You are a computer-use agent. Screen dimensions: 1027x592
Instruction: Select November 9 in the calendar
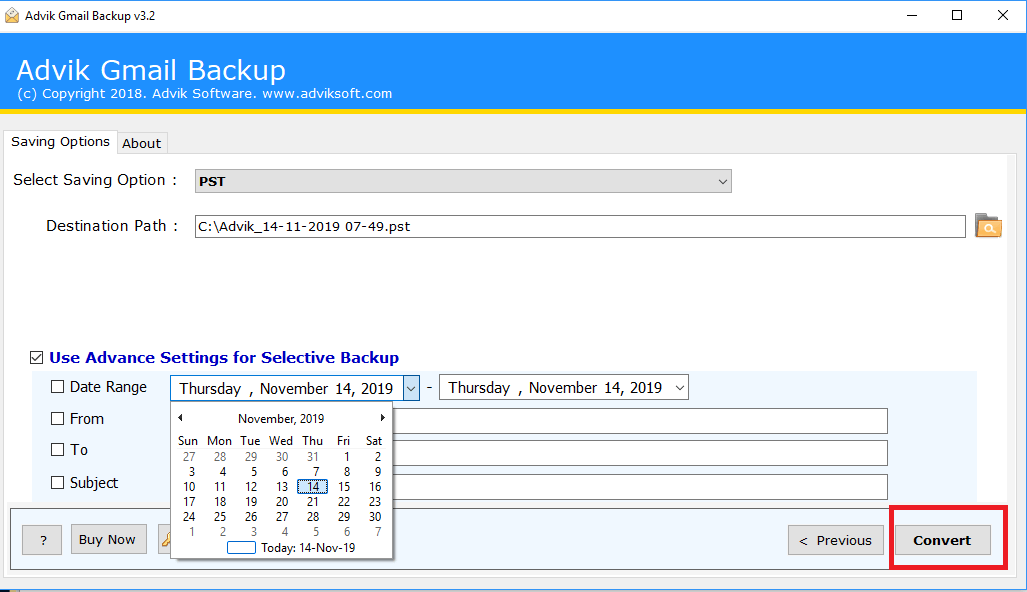(377, 472)
